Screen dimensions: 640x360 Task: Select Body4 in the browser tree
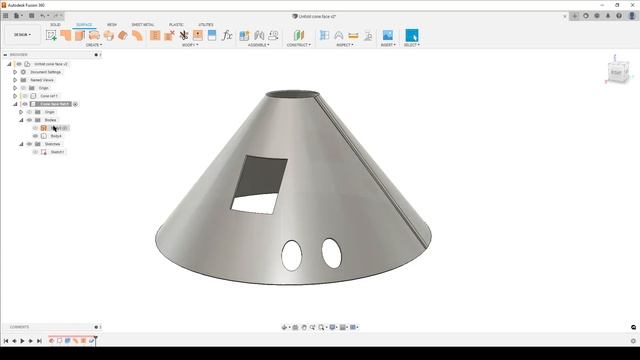click(56, 136)
